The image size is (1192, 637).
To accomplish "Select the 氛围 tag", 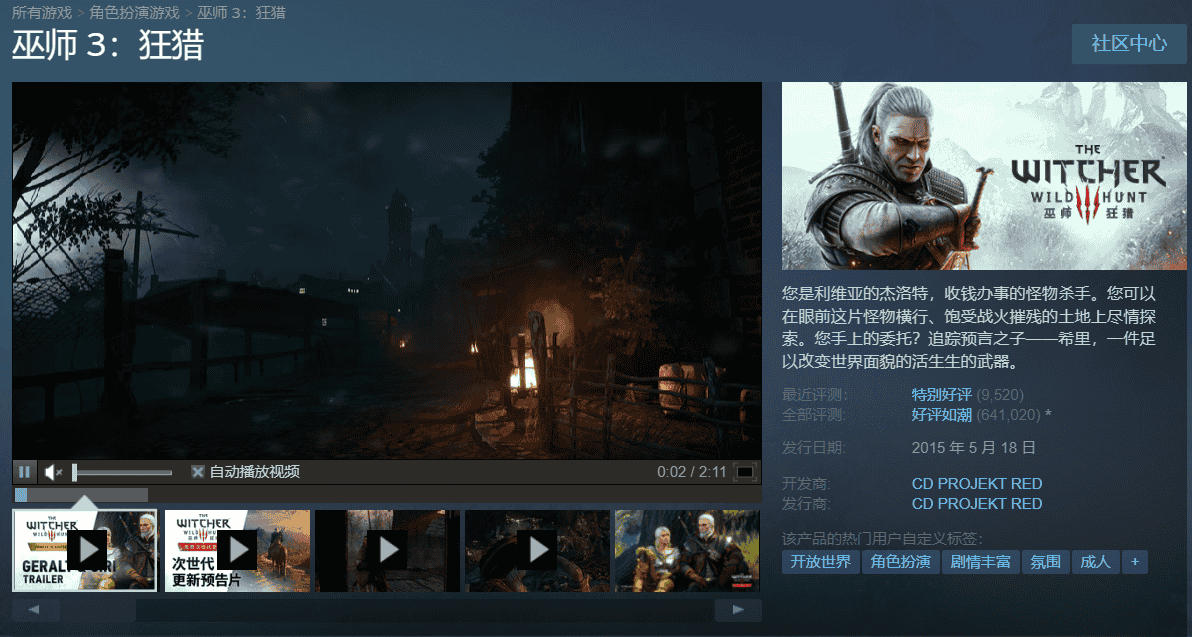I will [1045, 562].
